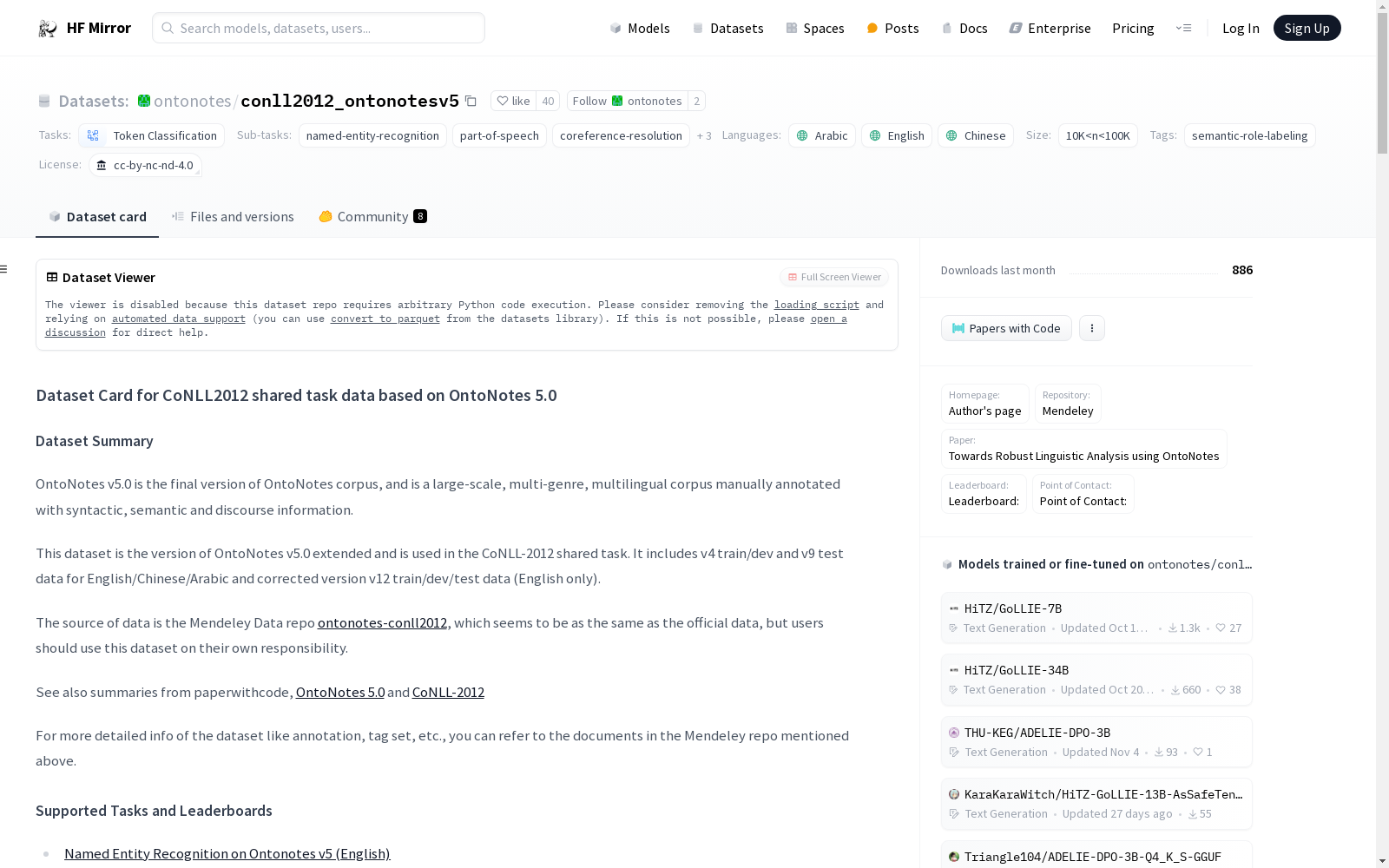This screenshot has width=1389, height=868.
Task: Expand the +3 more sub-tasks
Action: click(x=704, y=135)
